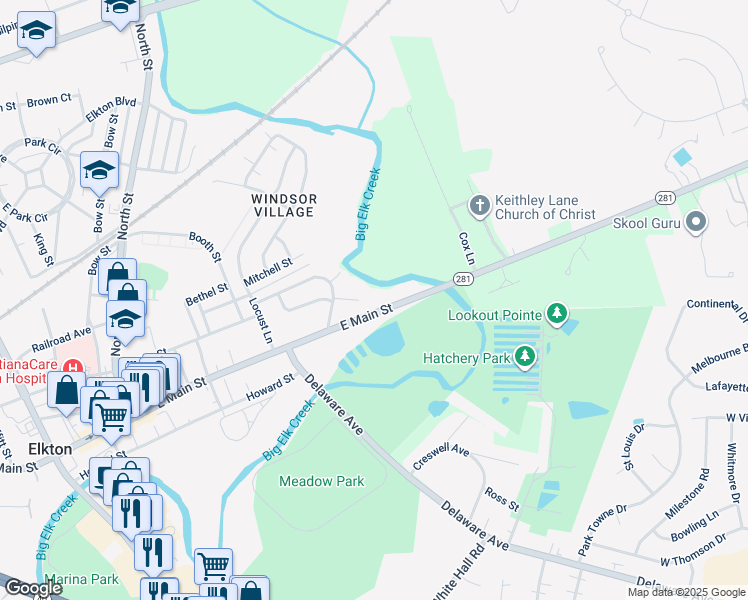Screen dimensions: 748x600
Task: Click the hospital H marker
Action: tap(74, 368)
